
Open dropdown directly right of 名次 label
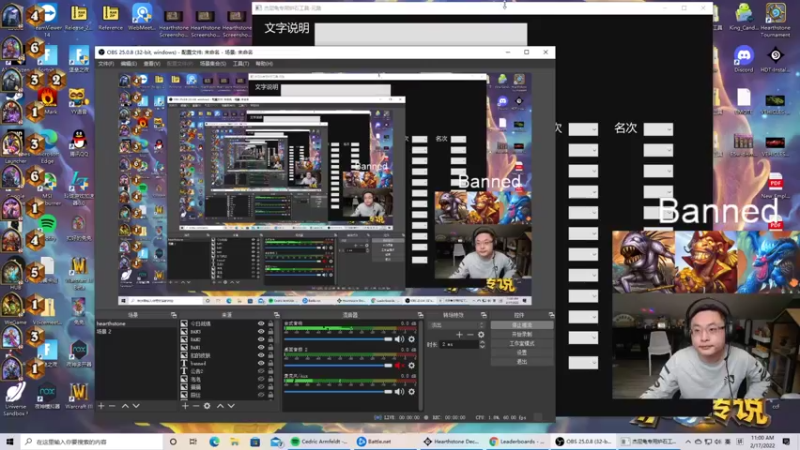pos(658,129)
